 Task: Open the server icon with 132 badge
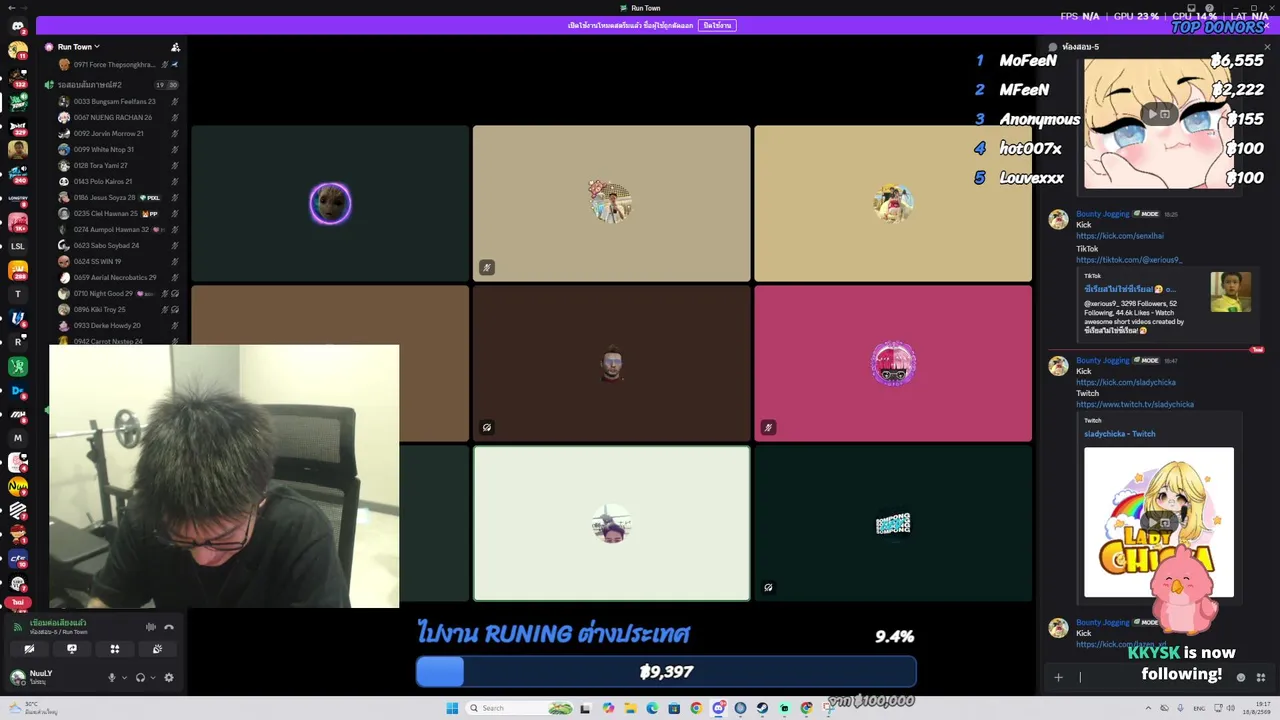pos(18,78)
